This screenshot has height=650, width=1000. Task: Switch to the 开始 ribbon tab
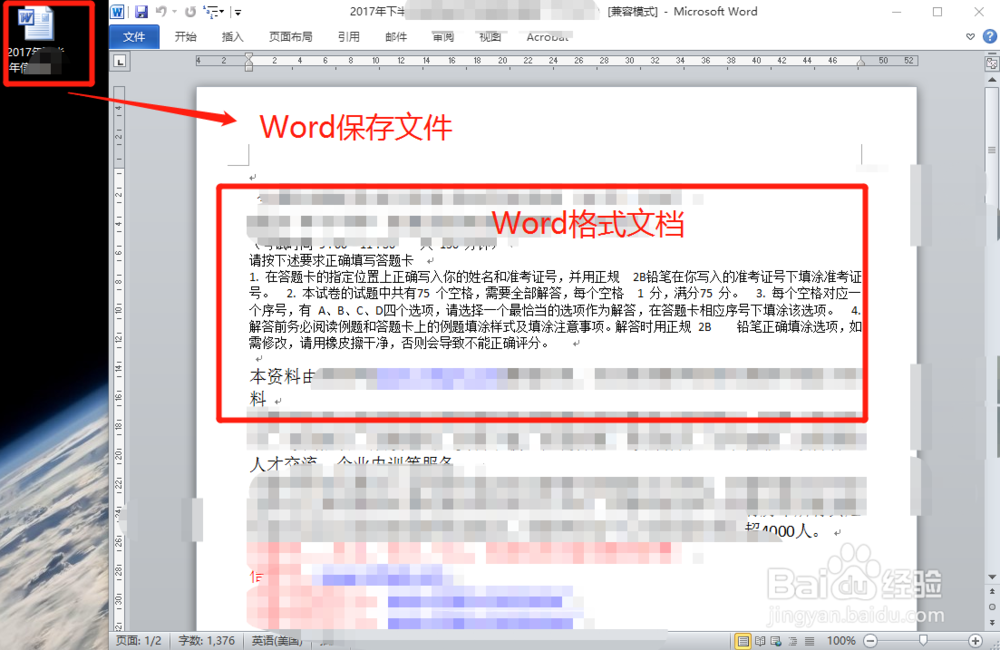point(186,37)
